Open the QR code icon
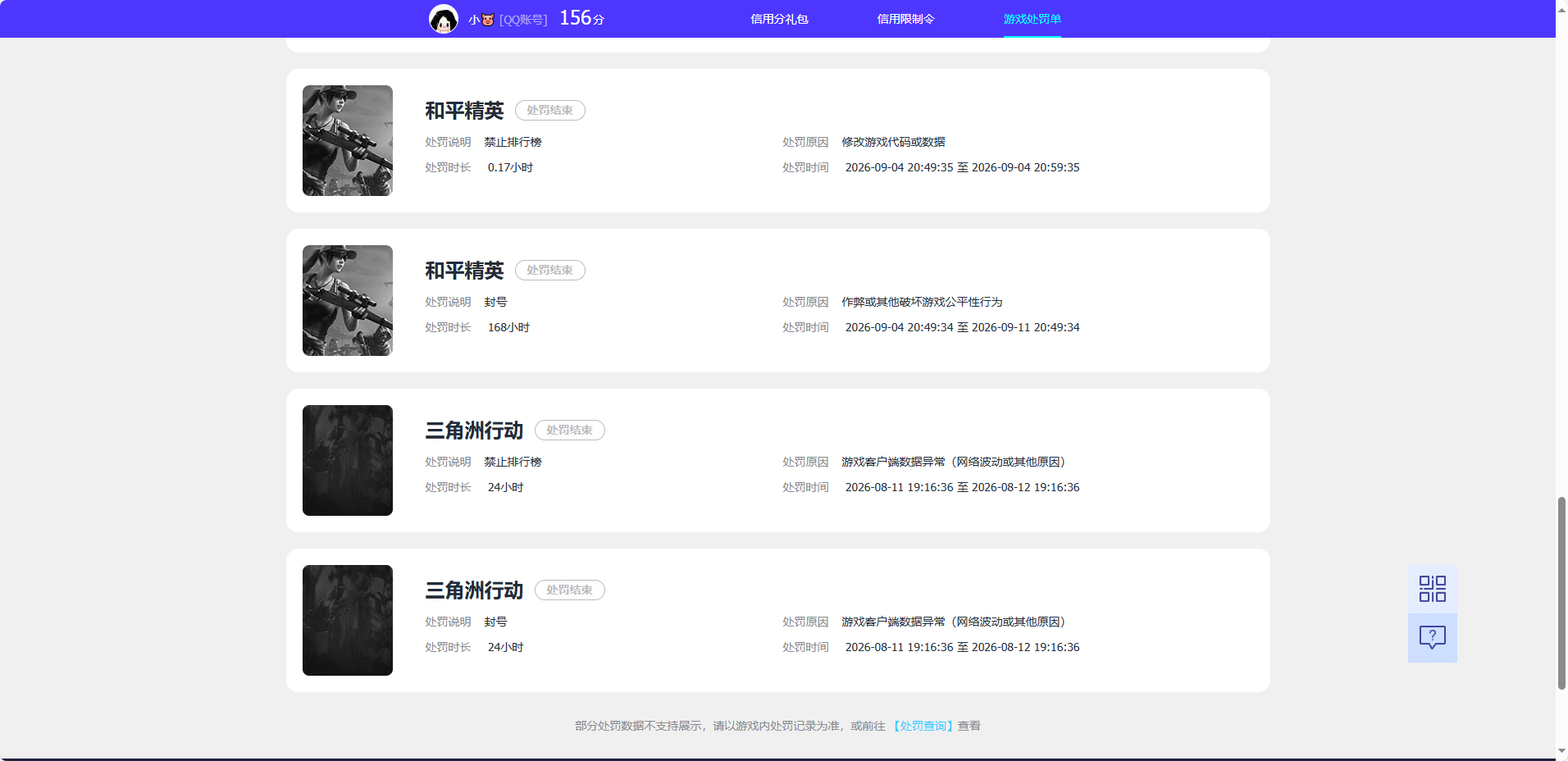 click(1433, 589)
